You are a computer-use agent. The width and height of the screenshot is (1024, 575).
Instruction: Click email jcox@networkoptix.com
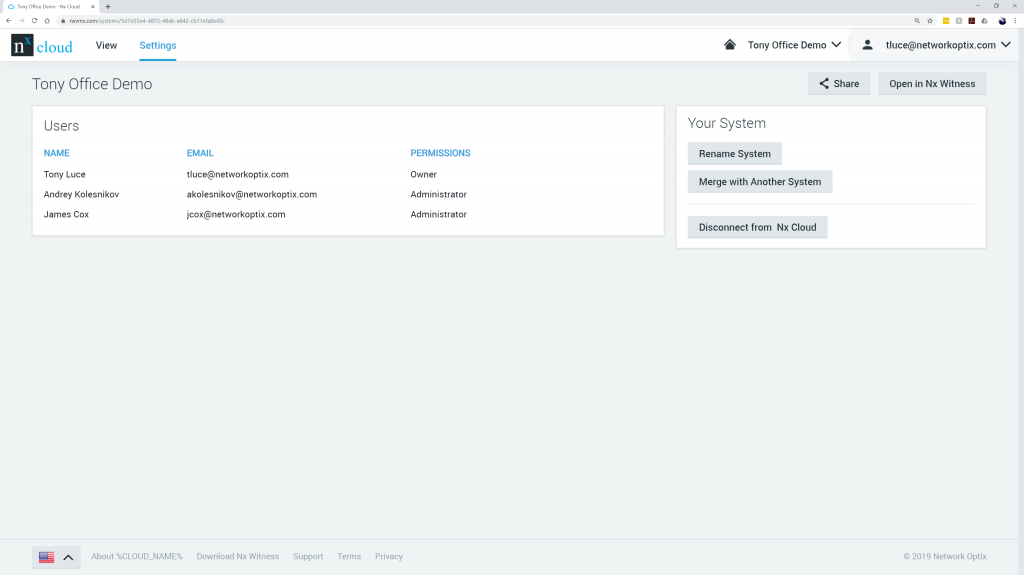236,214
